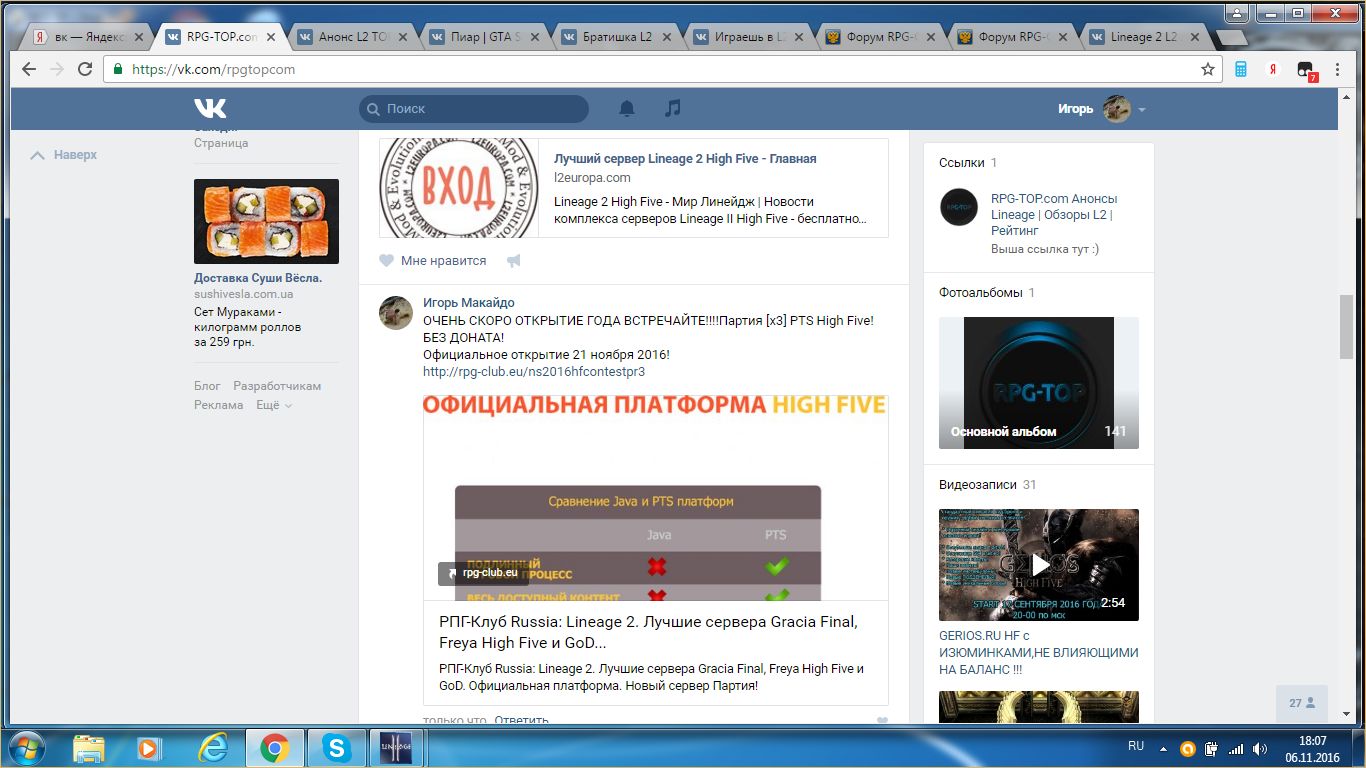Click the calculator extension icon
This screenshot has width=1366, height=768.
(x=1241, y=69)
